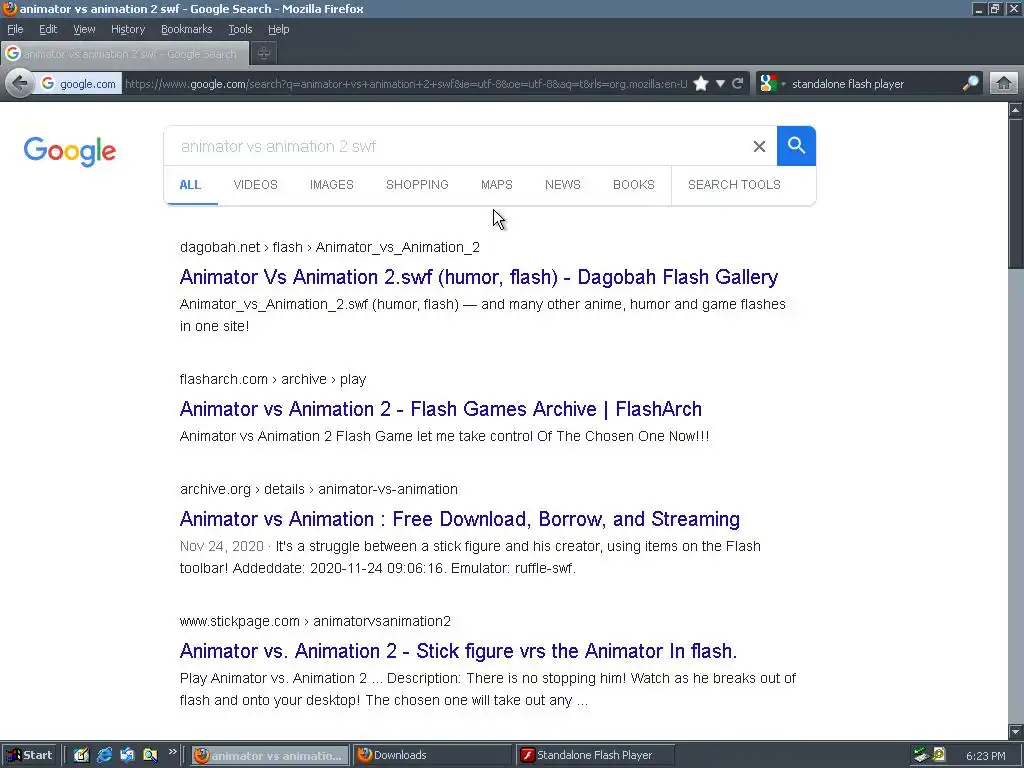Reload the page with the refresh icon
Image resolution: width=1024 pixels, height=768 pixels.
[737, 84]
